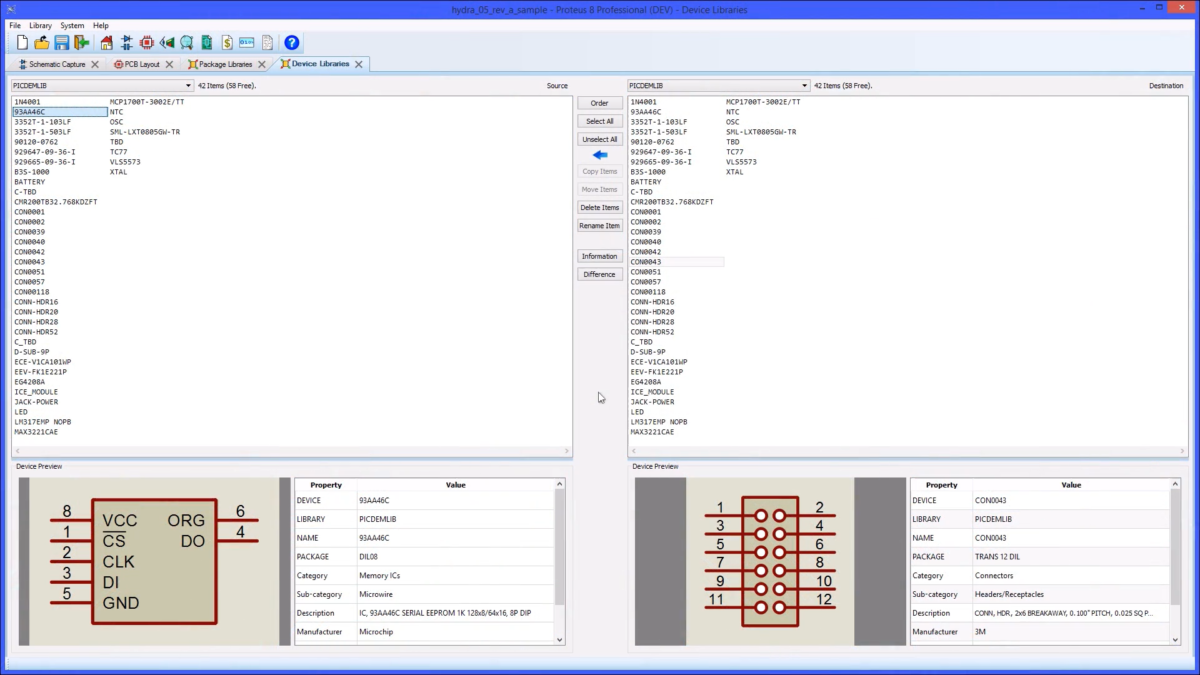The width and height of the screenshot is (1200, 675).
Task: Click the Move Items button
Action: point(600,189)
